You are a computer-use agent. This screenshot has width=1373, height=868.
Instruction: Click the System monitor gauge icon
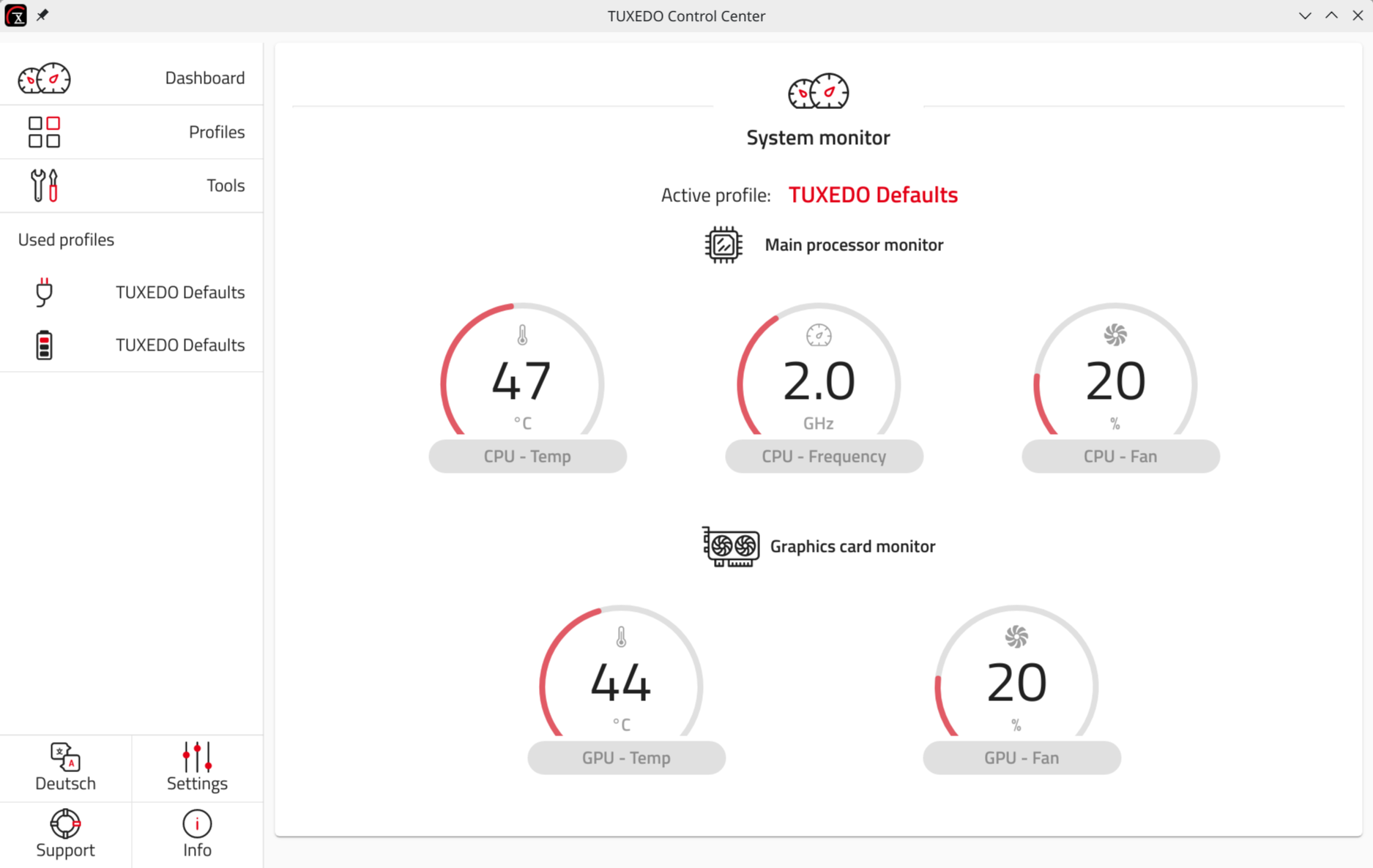click(818, 91)
